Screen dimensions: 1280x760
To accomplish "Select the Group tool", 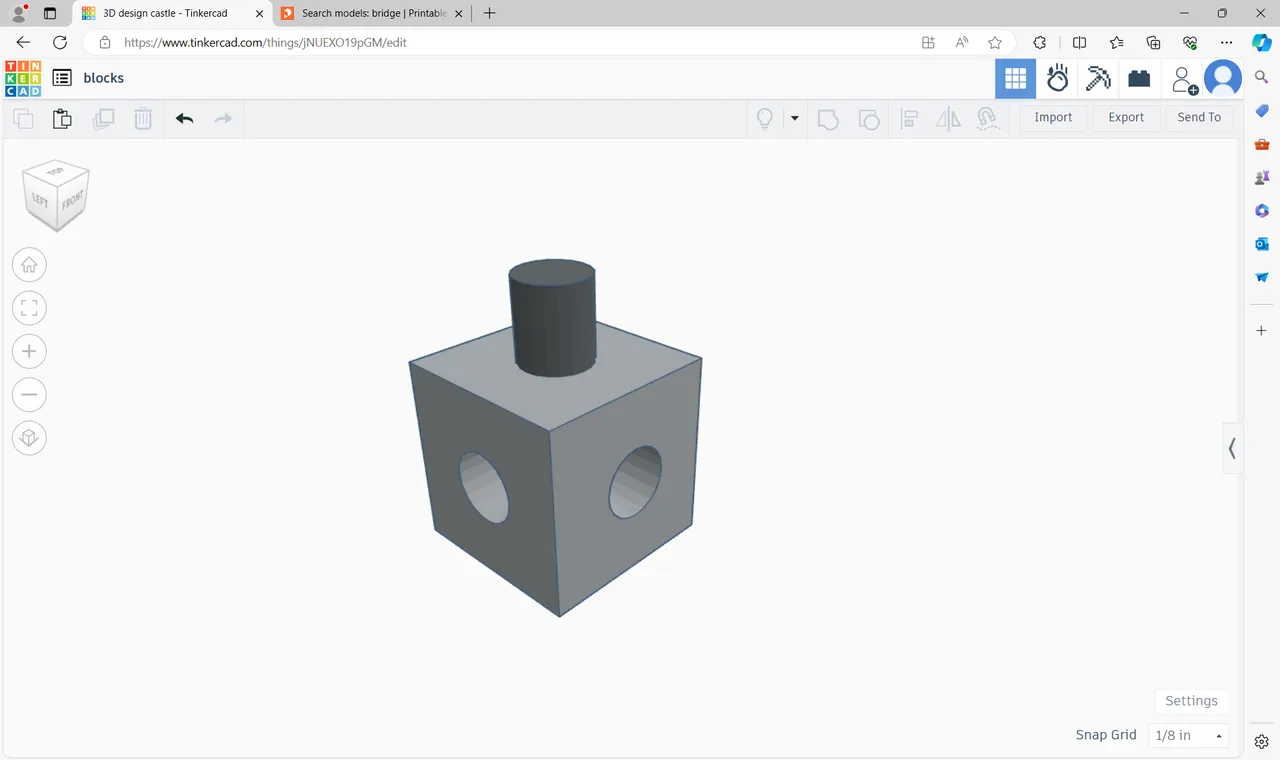I will point(828,118).
